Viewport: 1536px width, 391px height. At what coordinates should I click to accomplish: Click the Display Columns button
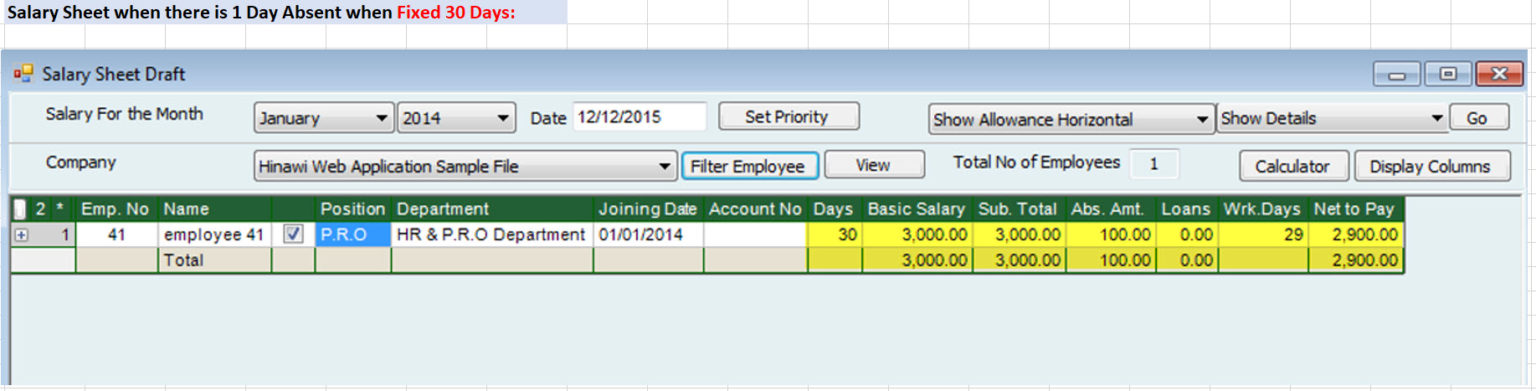point(1431,166)
